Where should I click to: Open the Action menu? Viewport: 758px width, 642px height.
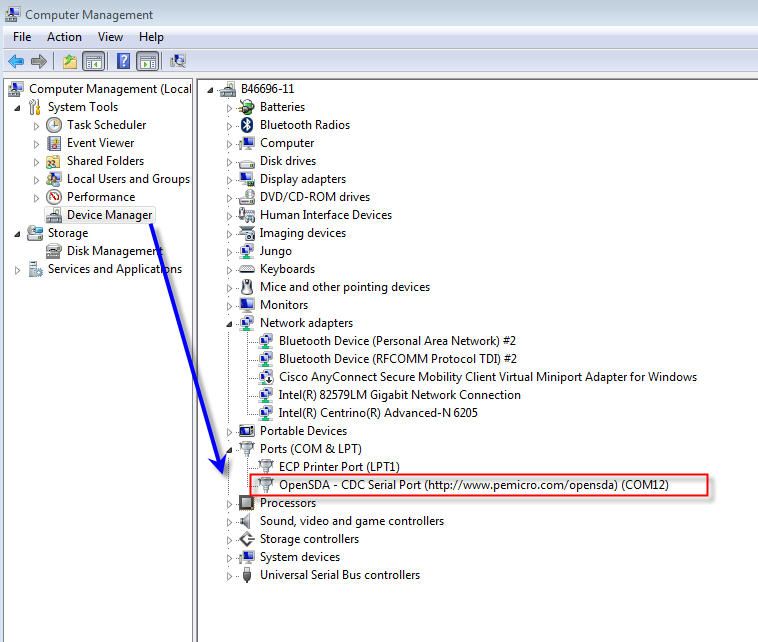coord(64,37)
